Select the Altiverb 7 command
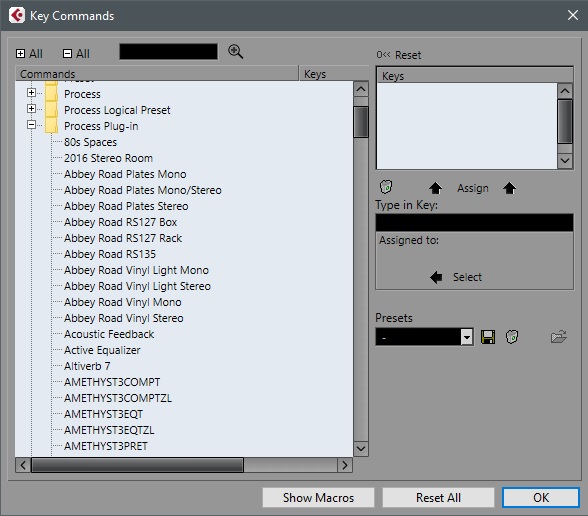Viewport: 588px width, 516px height. point(87,366)
